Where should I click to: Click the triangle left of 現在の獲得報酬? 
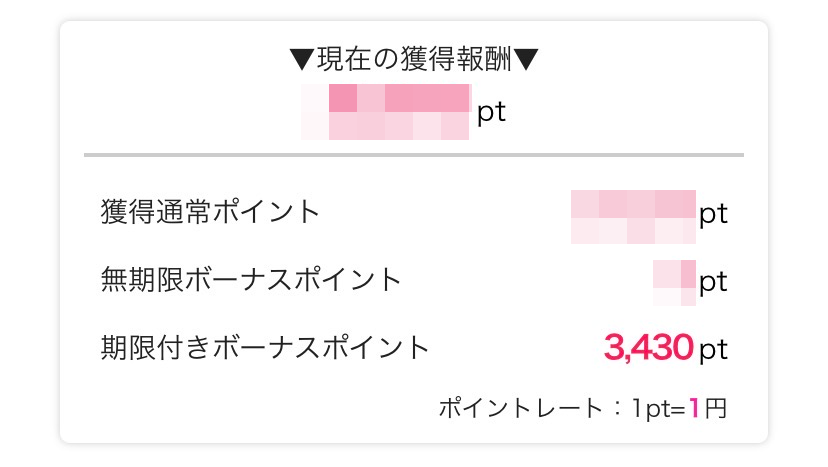[302, 61]
